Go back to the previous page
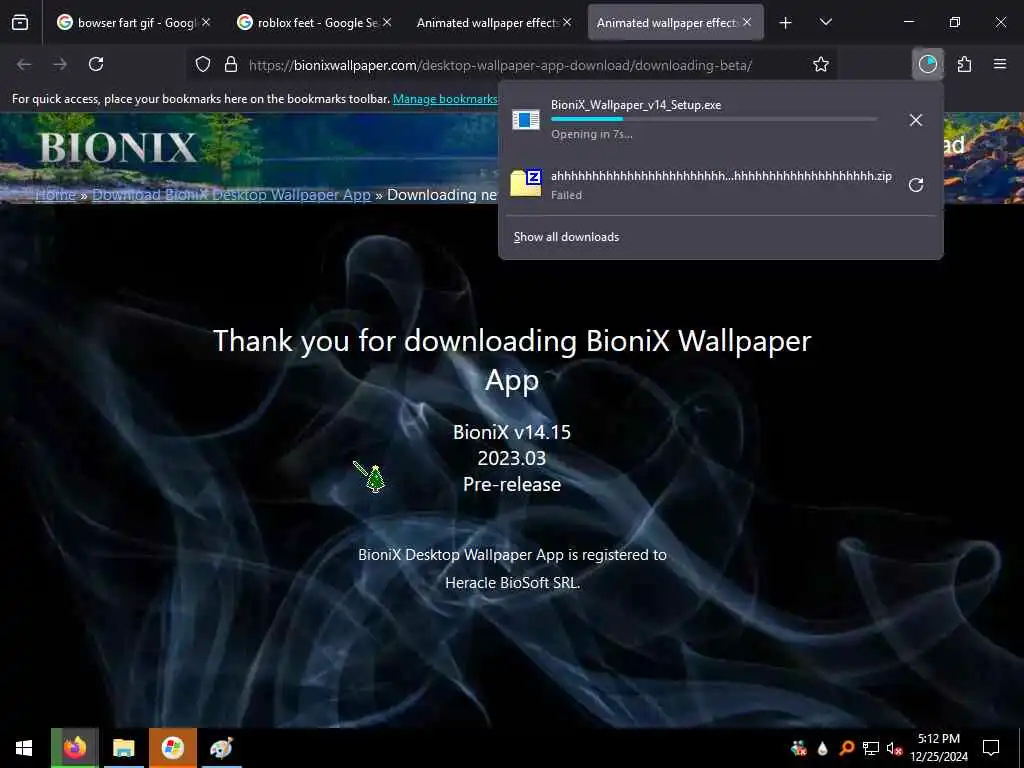The height and width of the screenshot is (768, 1024). tap(24, 64)
